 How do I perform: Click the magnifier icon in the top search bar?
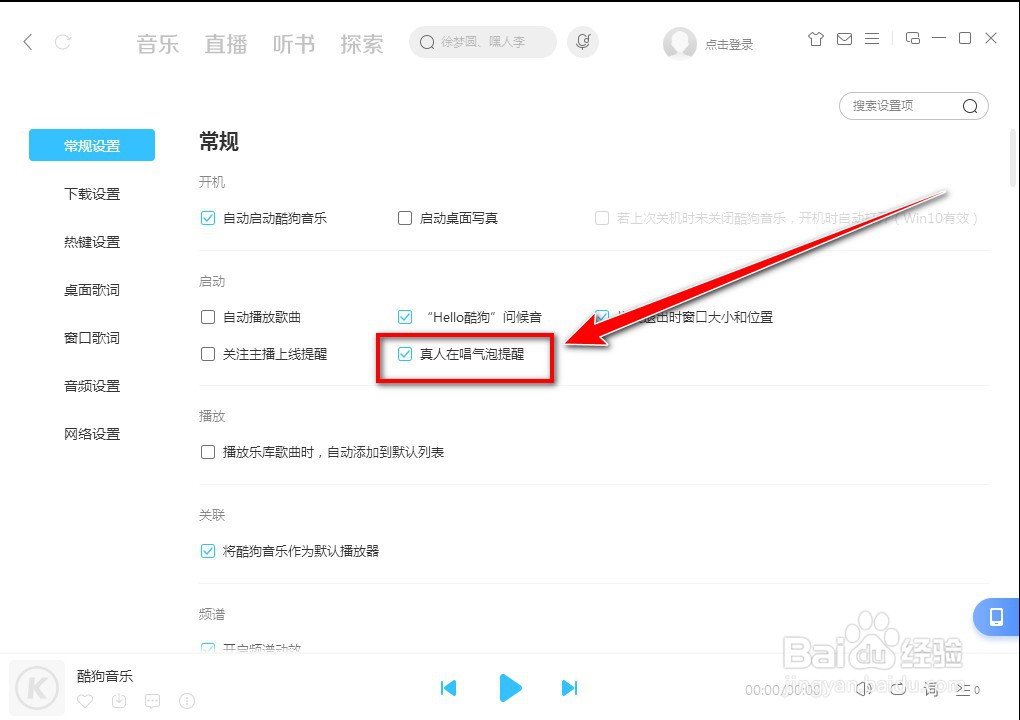click(x=427, y=42)
